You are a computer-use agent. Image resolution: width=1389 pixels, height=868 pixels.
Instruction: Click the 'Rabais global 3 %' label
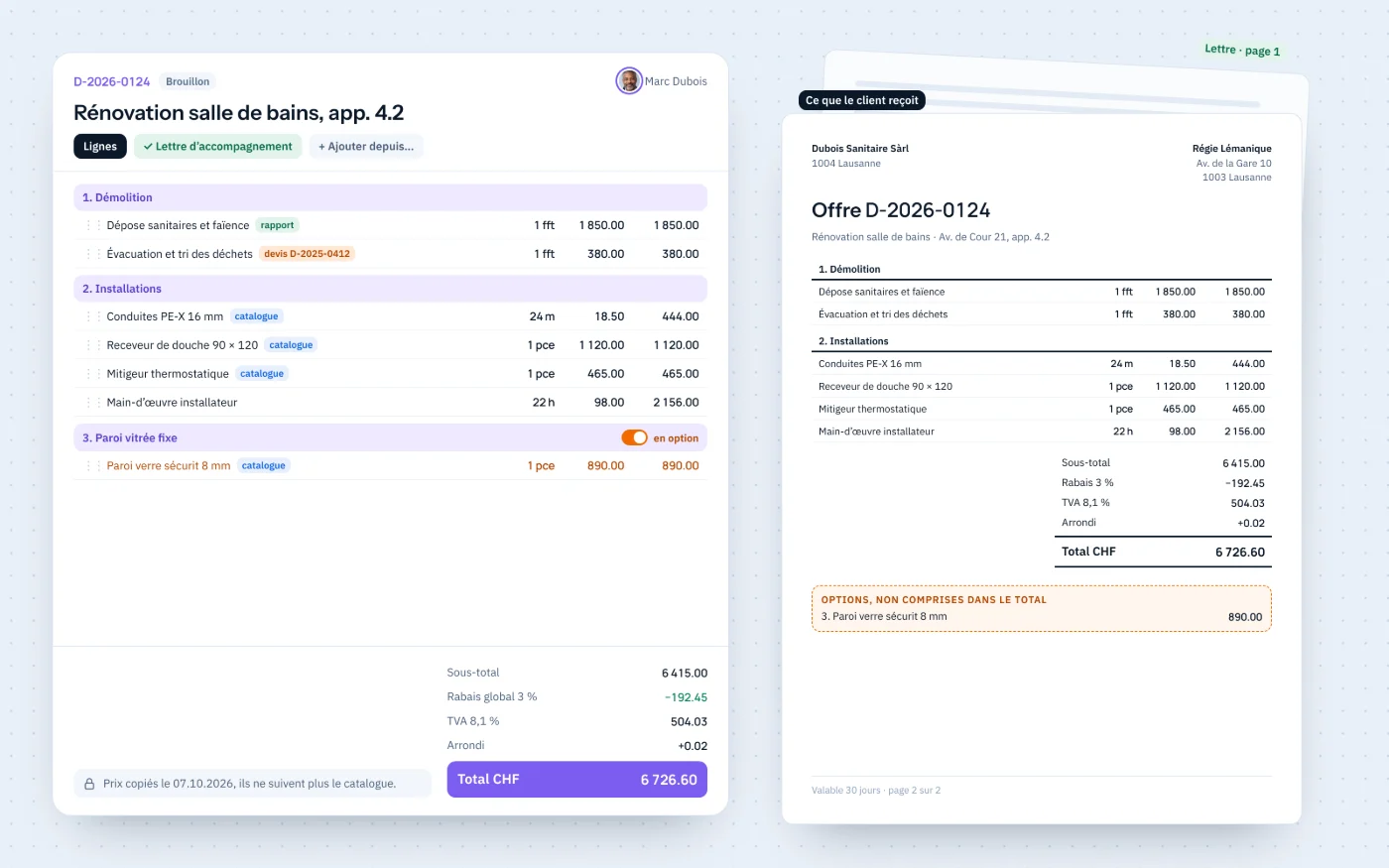click(x=492, y=696)
